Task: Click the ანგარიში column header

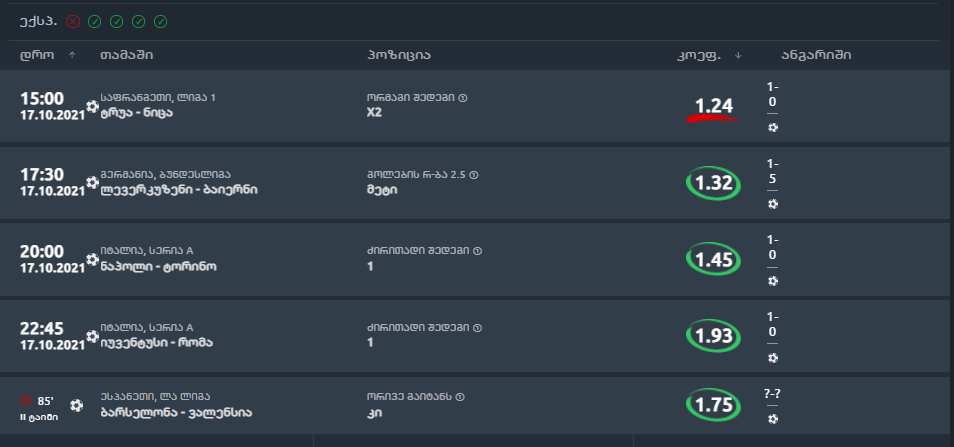Action: (x=816, y=55)
